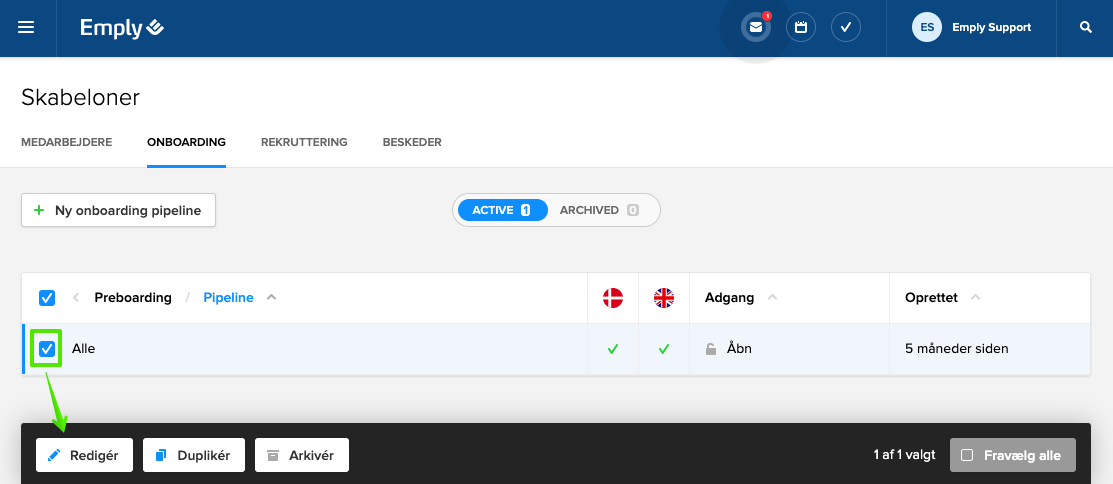The image size is (1113, 484).
Task: Click the Emply logo
Action: coord(122,28)
